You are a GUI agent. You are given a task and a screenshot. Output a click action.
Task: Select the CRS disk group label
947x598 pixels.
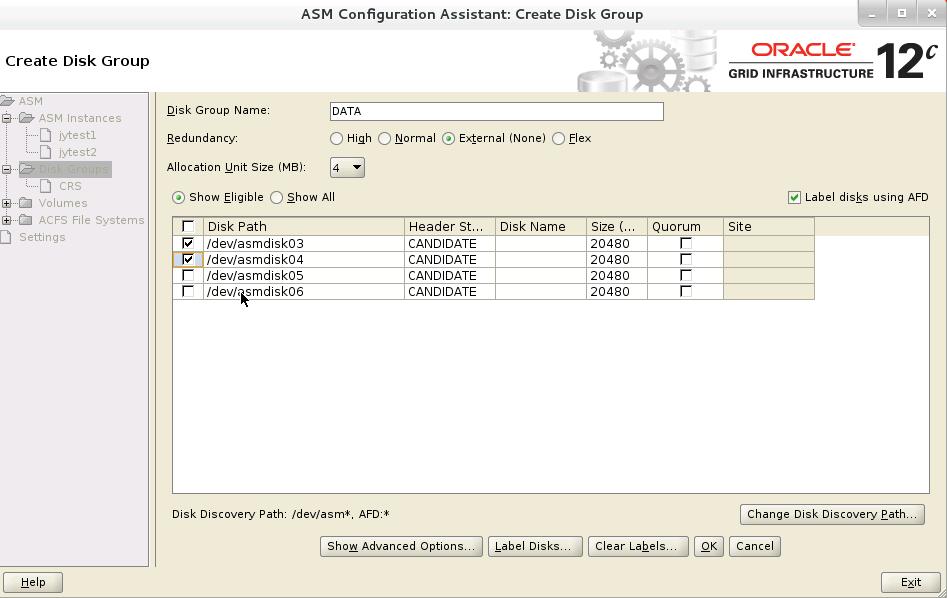click(x=70, y=185)
